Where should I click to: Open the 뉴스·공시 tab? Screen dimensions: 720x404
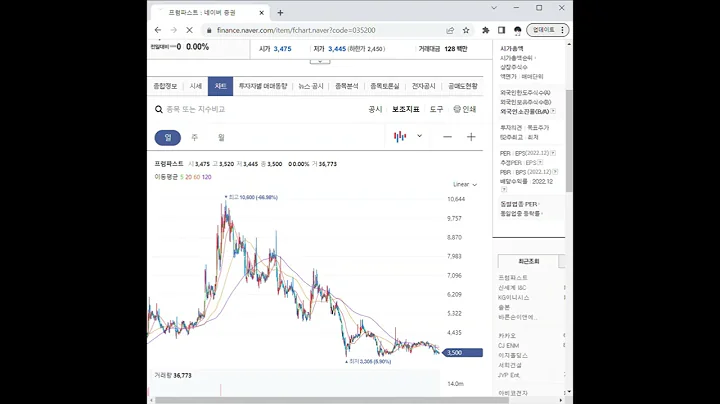pyautogui.click(x=311, y=86)
